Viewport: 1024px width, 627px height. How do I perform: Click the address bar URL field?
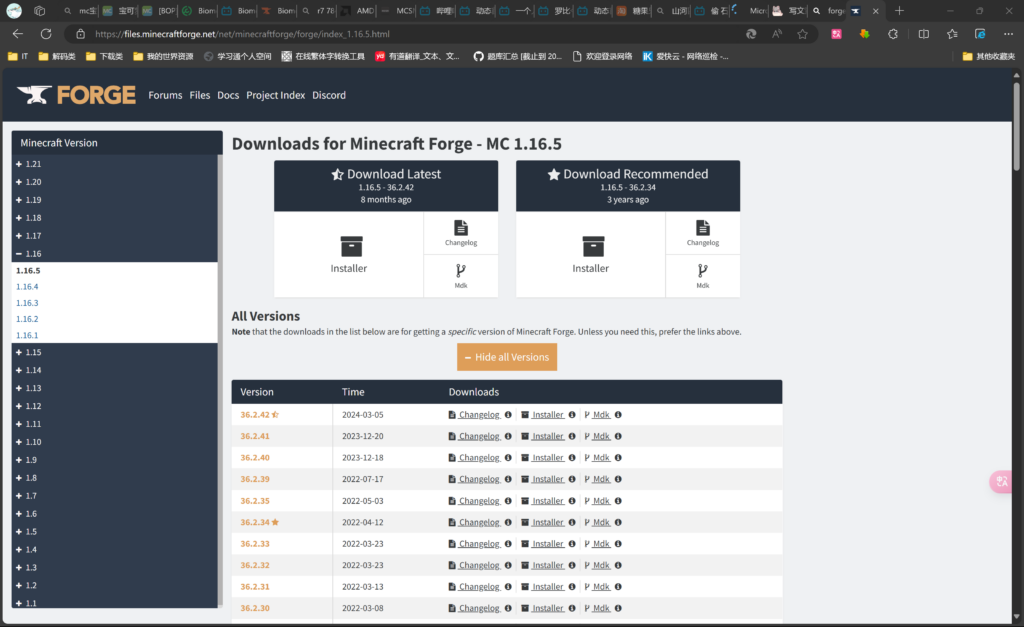coord(400,34)
